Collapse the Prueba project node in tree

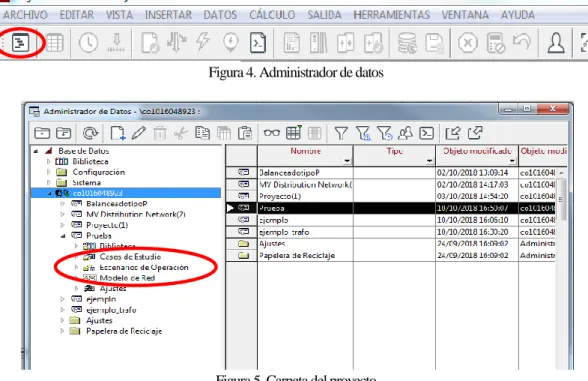click(x=63, y=236)
